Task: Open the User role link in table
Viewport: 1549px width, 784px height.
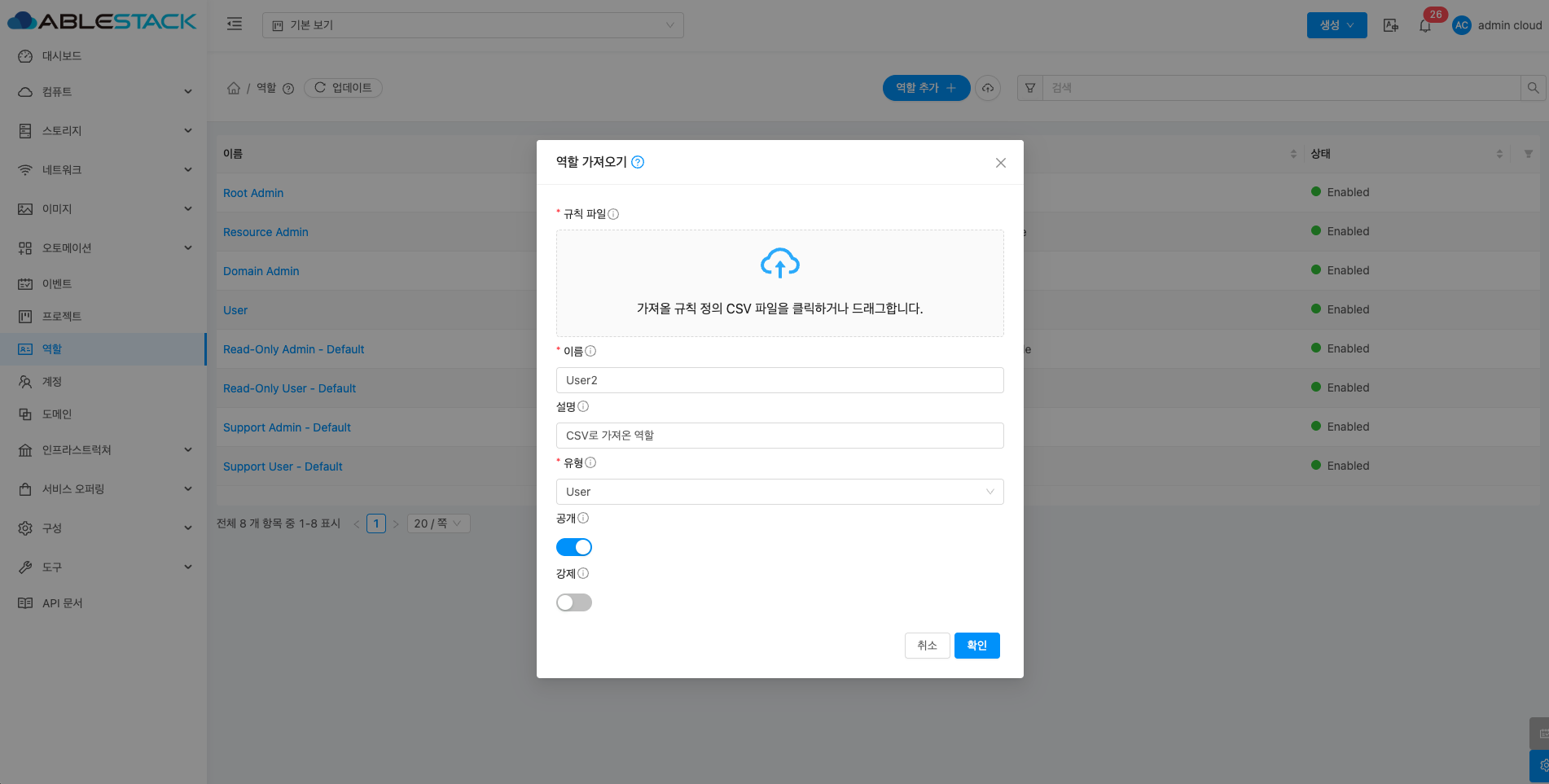Action: (235, 310)
